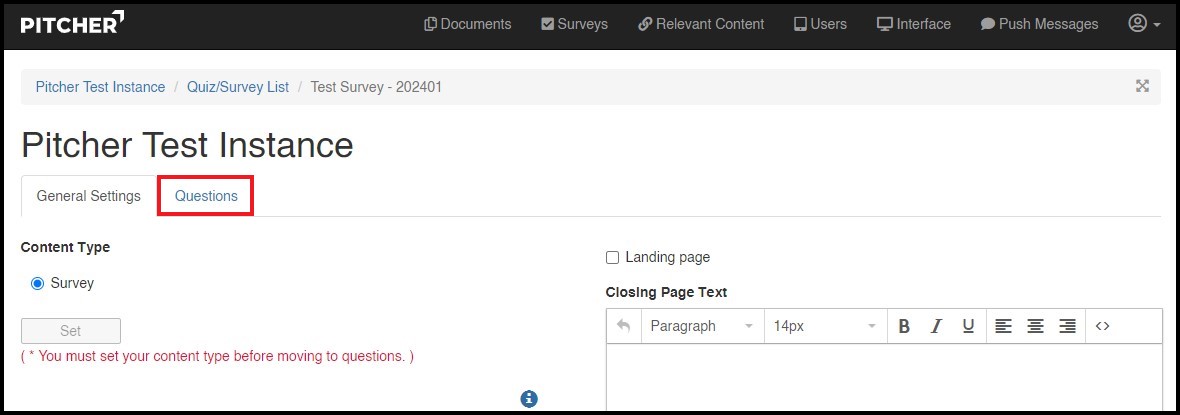Image resolution: width=1180 pixels, height=415 pixels.
Task: Click the blue info icon
Action: click(x=529, y=399)
